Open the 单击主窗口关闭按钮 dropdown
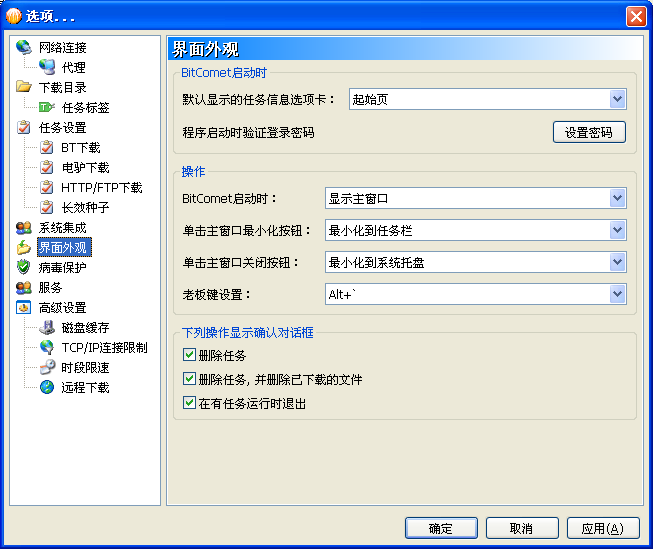The width and height of the screenshot is (653, 549). pos(476,262)
